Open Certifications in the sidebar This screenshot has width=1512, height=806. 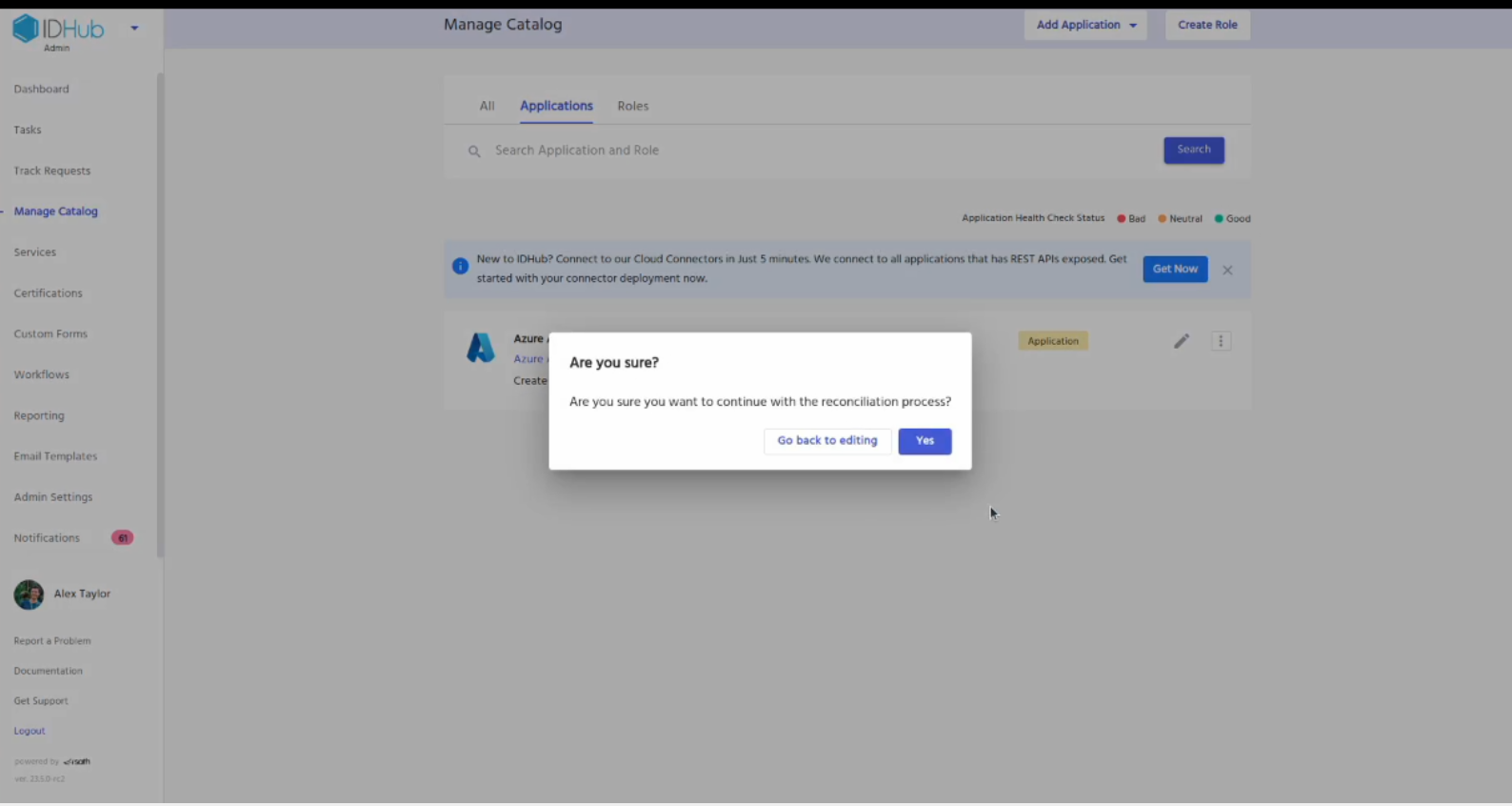pos(48,293)
